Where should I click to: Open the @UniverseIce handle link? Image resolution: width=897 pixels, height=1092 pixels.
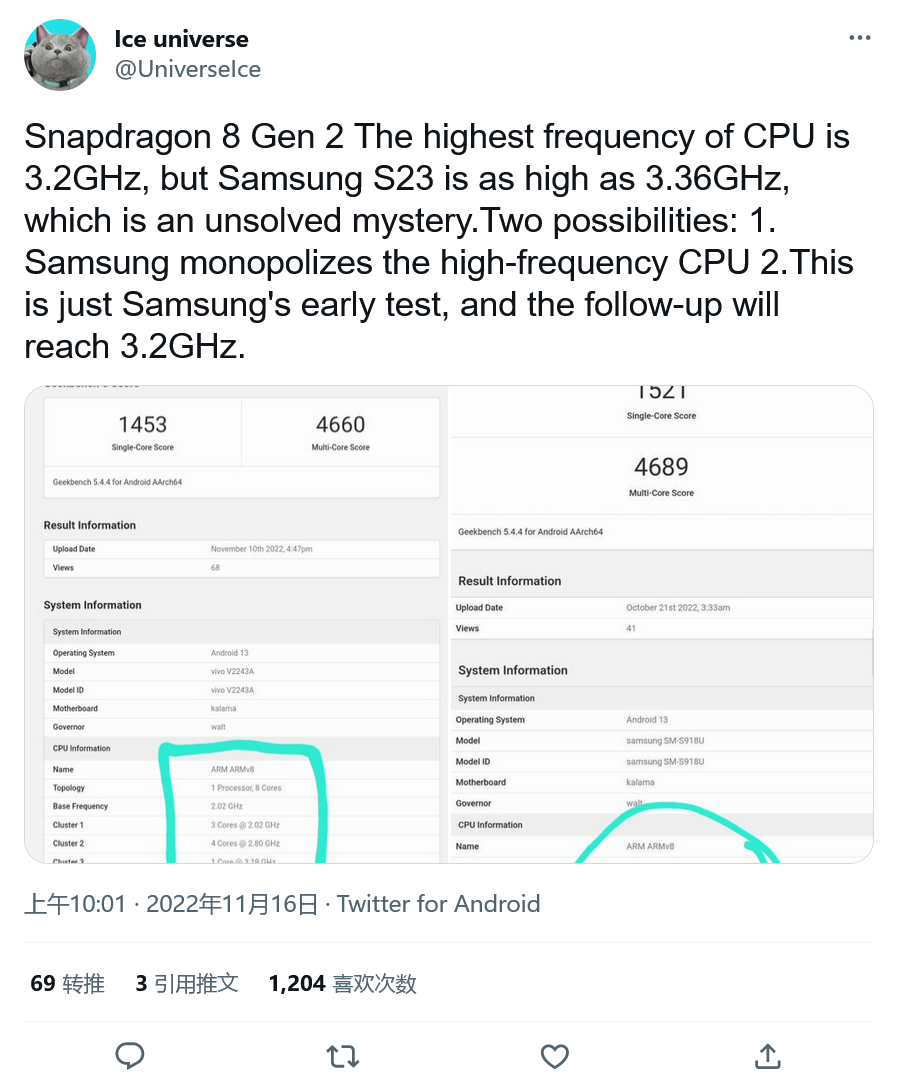[x=187, y=69]
